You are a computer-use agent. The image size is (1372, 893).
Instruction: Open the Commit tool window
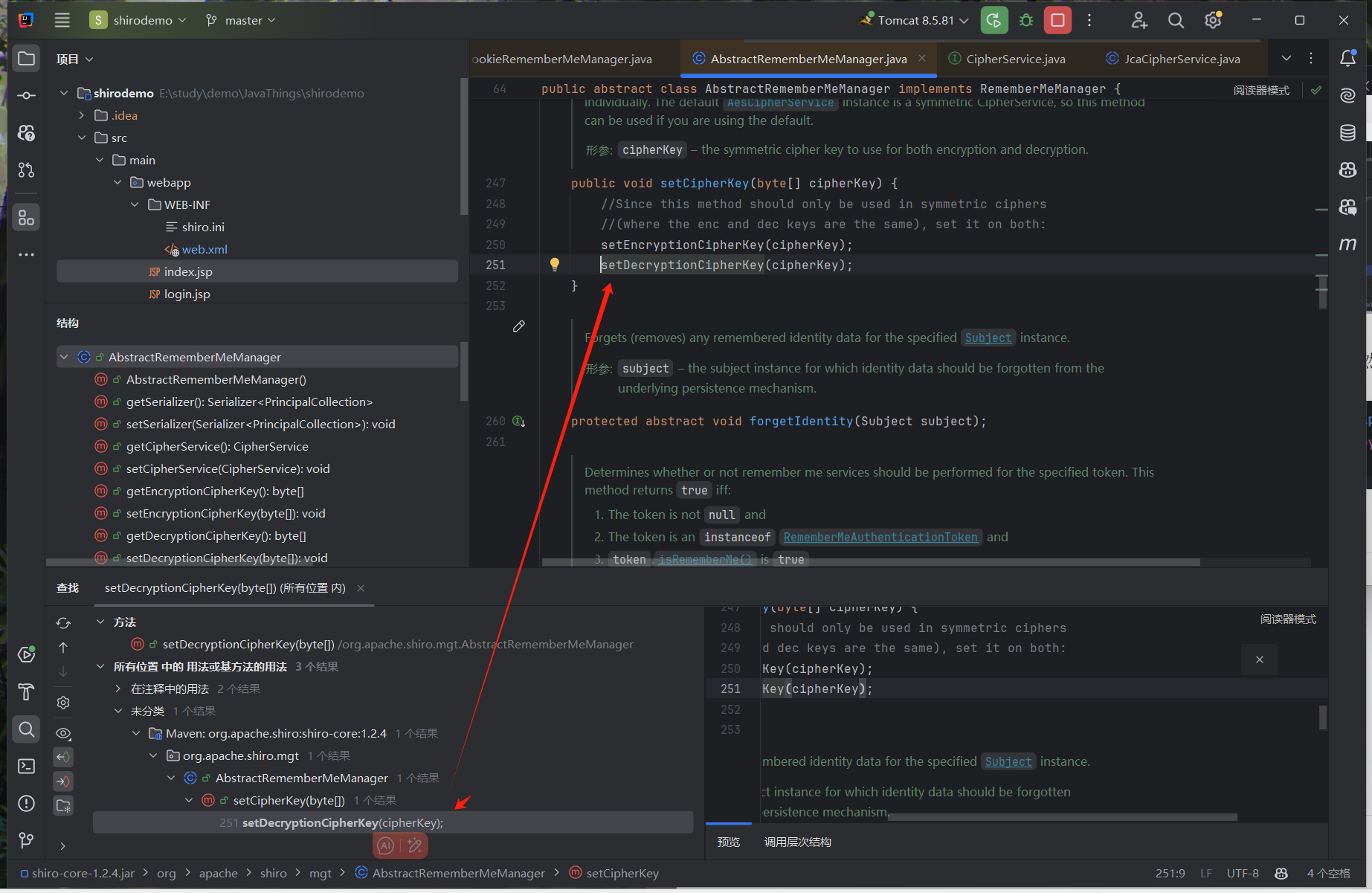coord(27,96)
